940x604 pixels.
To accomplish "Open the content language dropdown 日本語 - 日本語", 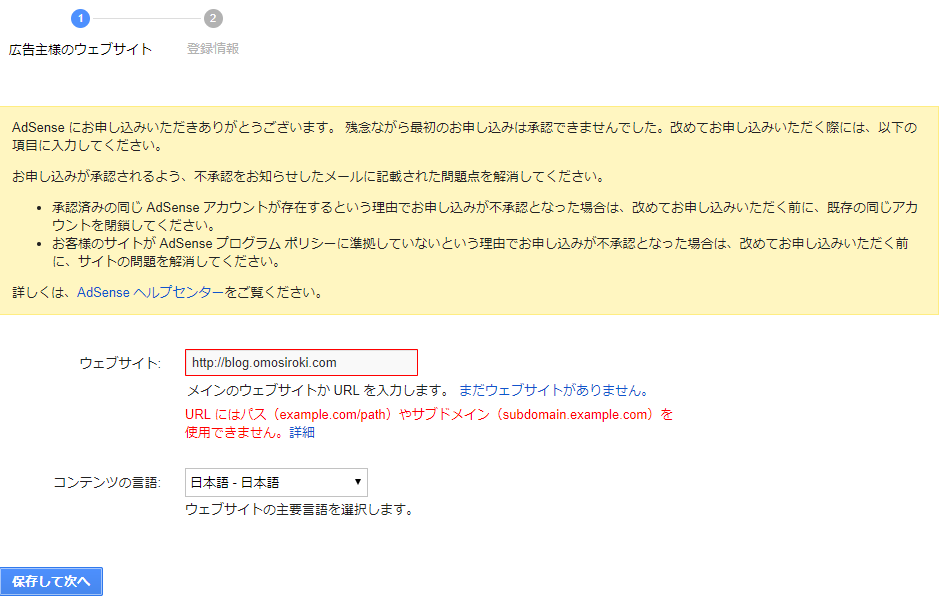I will coord(276,482).
